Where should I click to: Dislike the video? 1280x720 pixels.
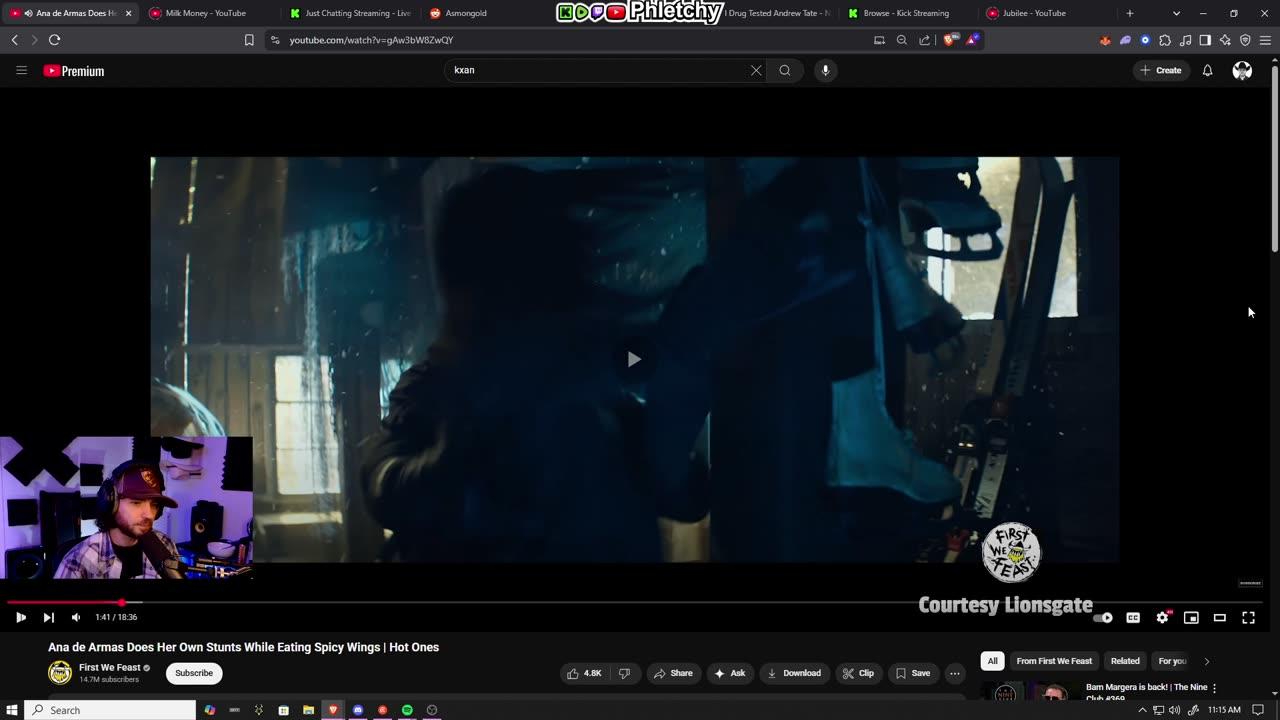click(624, 673)
